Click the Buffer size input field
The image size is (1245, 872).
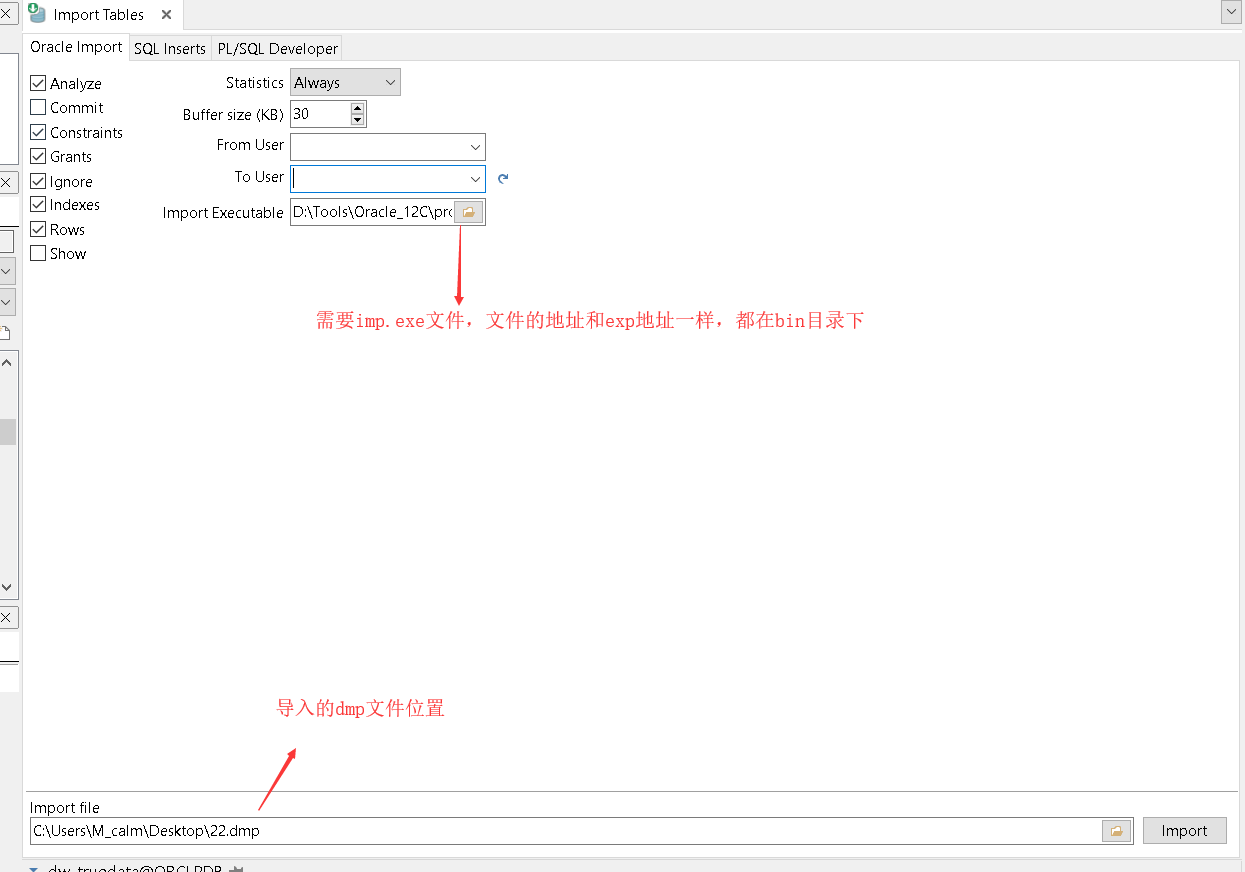click(x=320, y=114)
